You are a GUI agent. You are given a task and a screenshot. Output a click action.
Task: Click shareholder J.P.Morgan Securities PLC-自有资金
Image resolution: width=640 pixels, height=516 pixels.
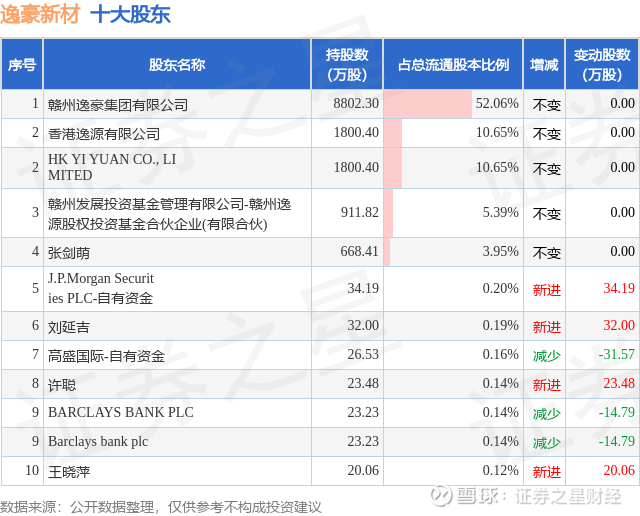click(x=100, y=288)
